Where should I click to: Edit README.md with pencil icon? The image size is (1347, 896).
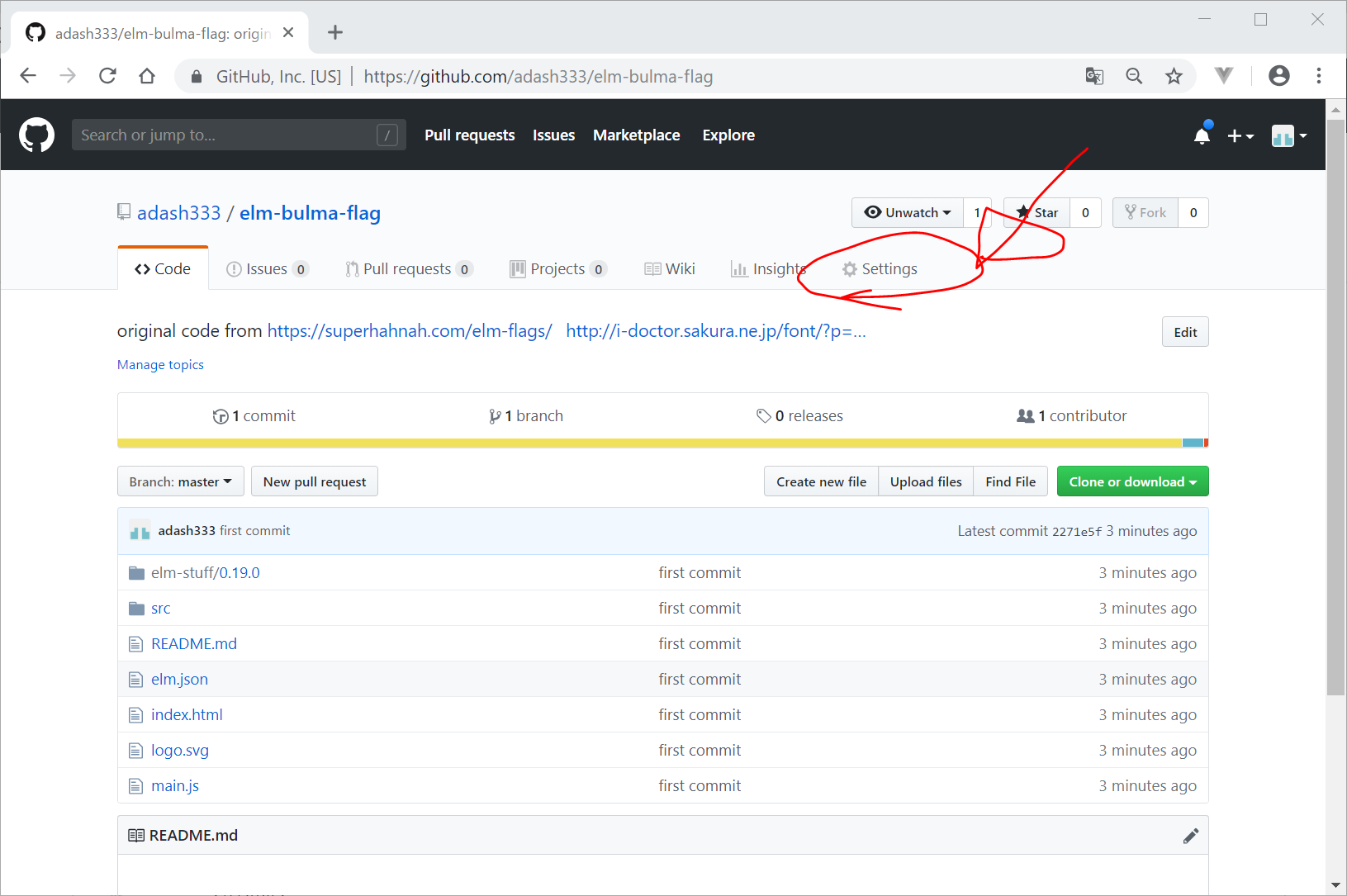click(1190, 836)
